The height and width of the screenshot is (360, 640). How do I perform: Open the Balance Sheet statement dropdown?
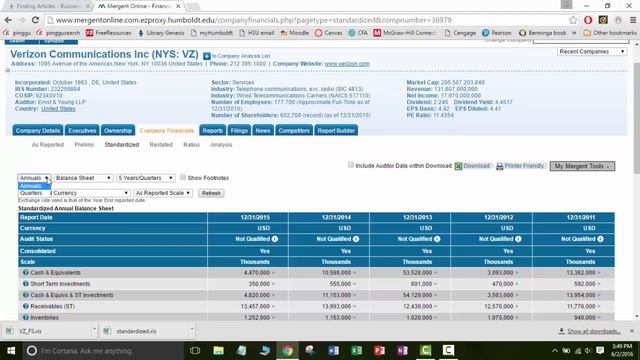click(83, 178)
